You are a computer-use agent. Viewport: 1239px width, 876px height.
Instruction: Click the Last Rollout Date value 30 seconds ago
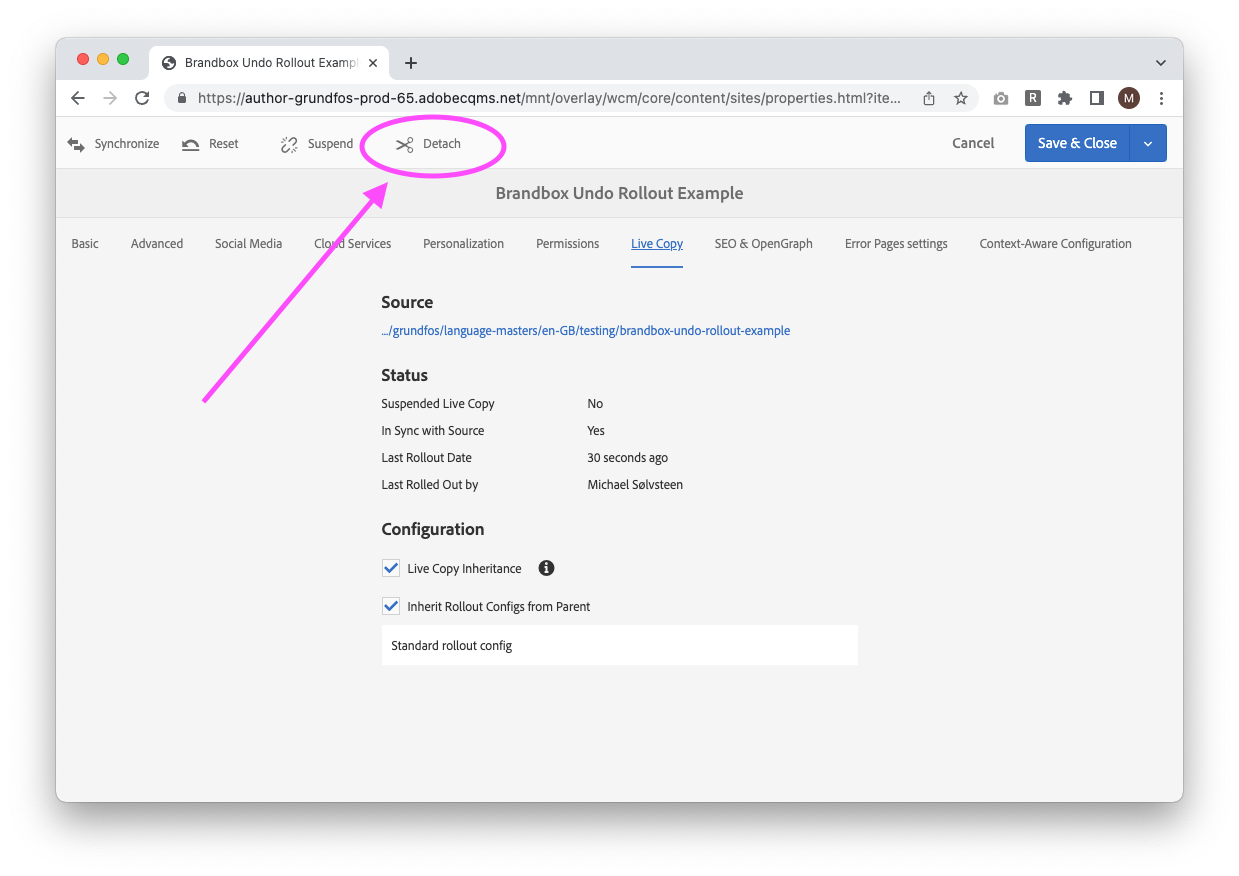[627, 457]
